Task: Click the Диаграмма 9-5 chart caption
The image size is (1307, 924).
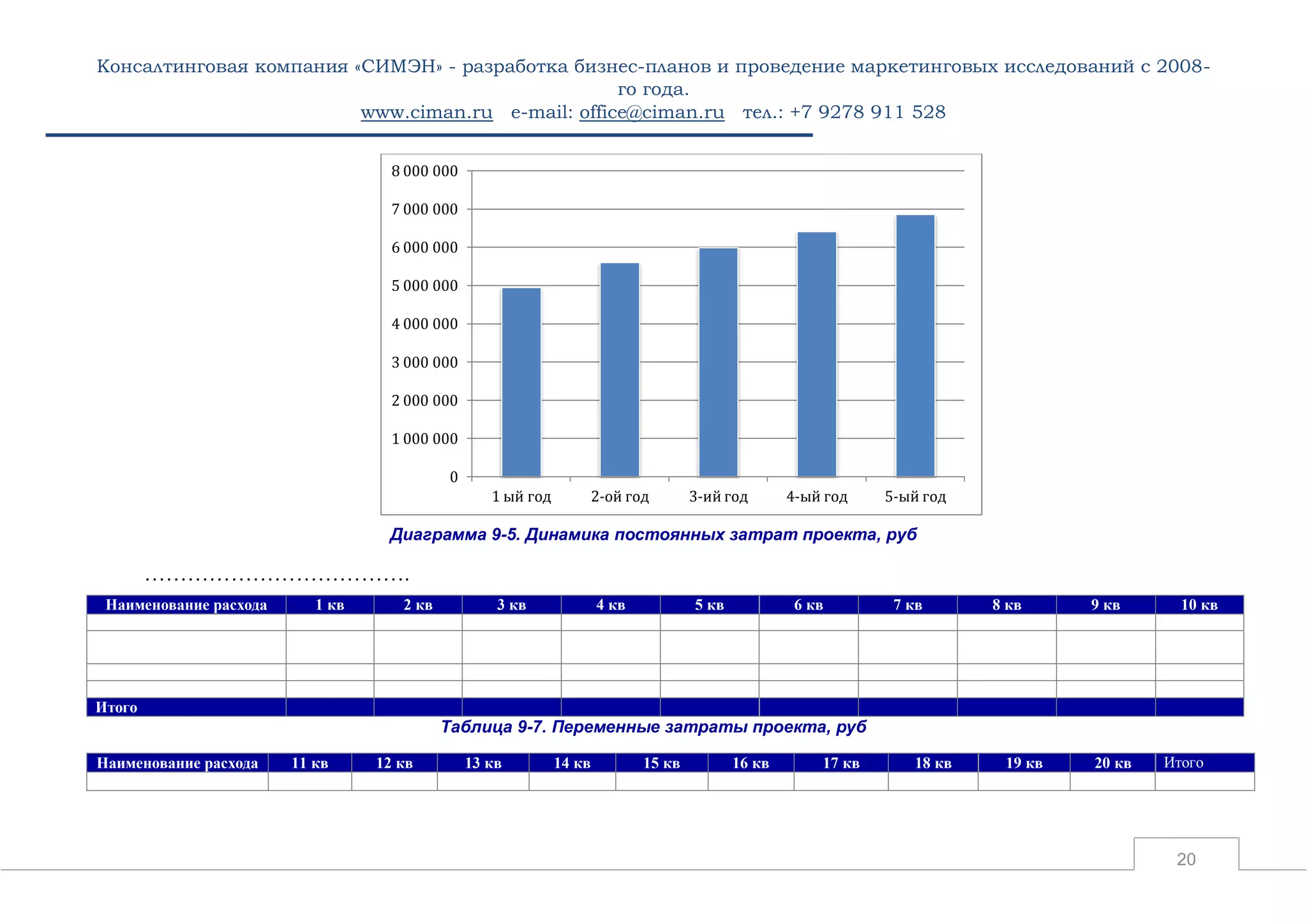Action: (653, 535)
